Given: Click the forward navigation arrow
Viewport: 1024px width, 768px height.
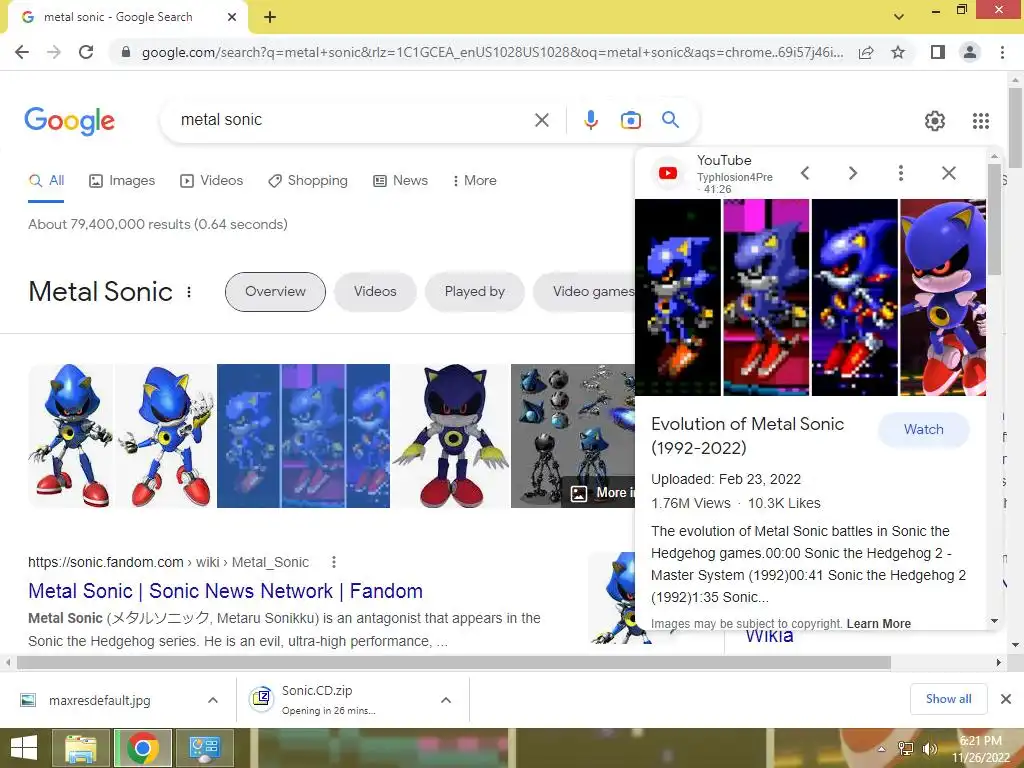Looking at the screenshot, I should click(54, 52).
